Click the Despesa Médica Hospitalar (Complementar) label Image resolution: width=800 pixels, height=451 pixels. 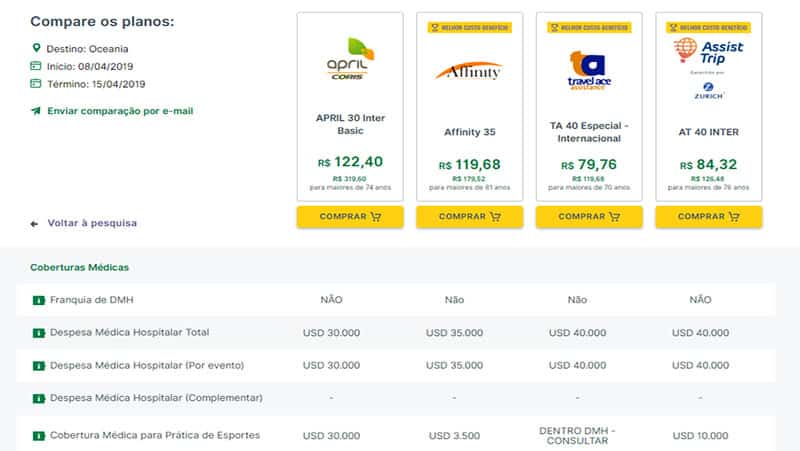(x=156, y=397)
